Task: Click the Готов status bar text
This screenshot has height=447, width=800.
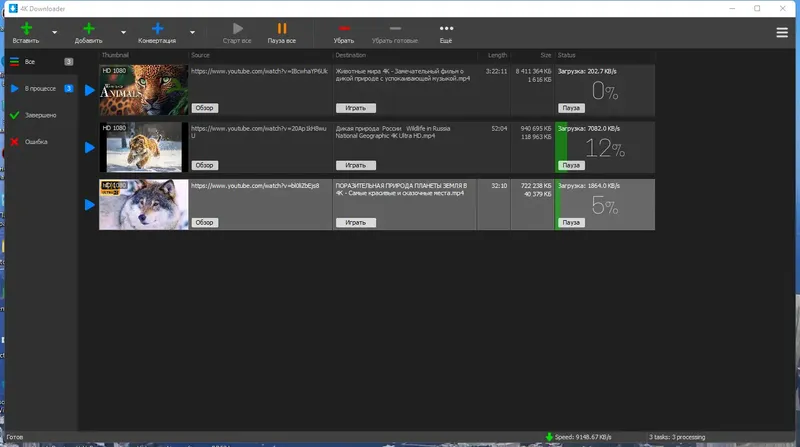Action: click(15, 437)
